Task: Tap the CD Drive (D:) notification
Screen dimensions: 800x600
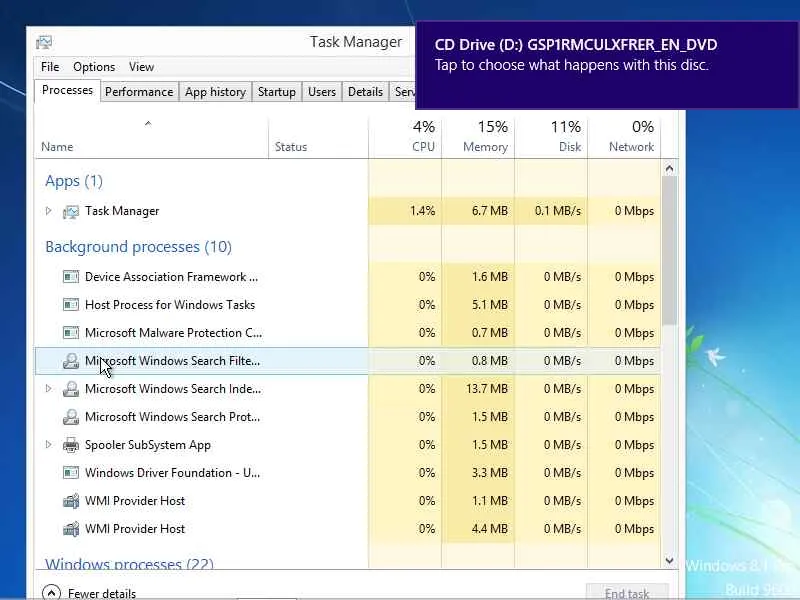Action: click(x=607, y=65)
